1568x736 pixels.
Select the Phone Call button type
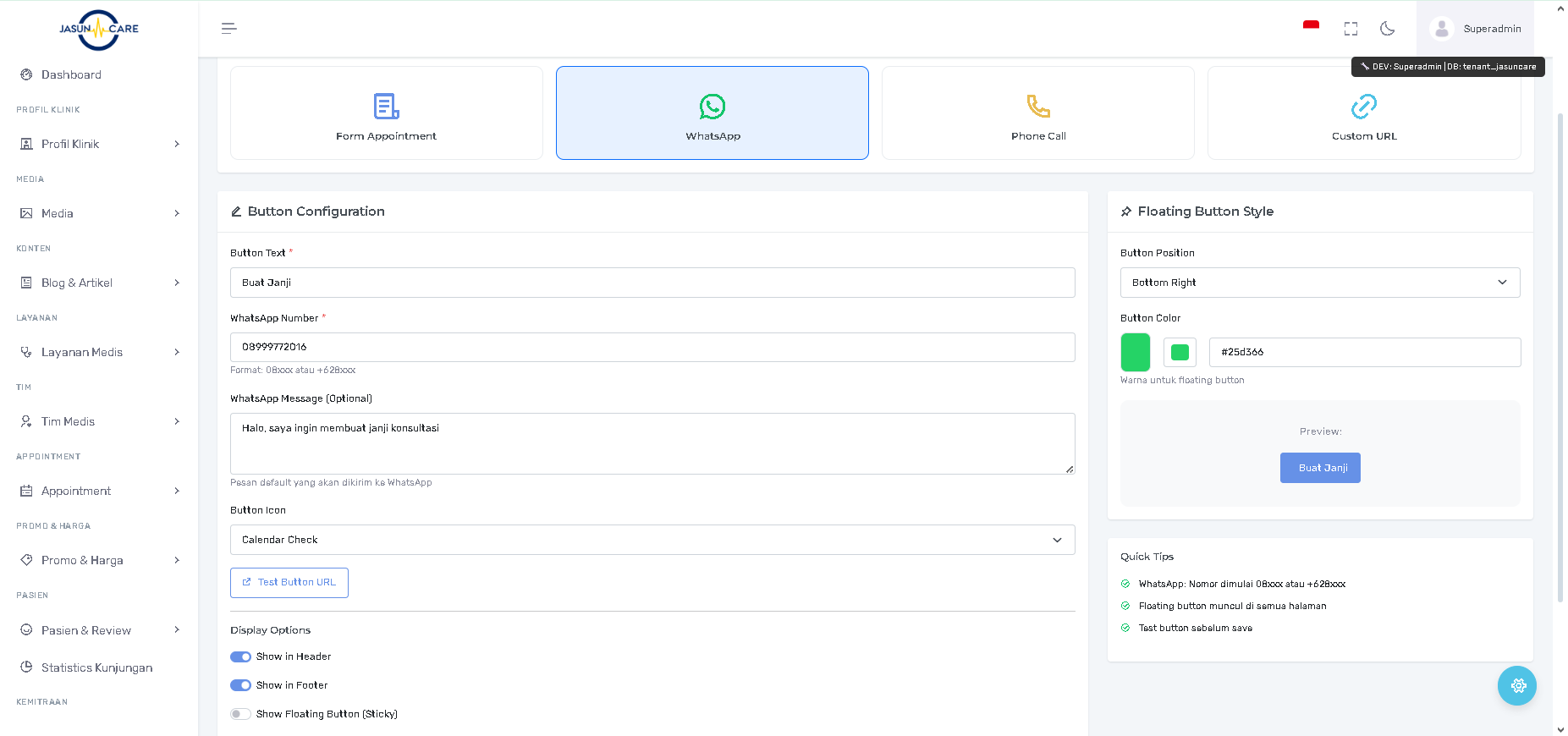click(x=1037, y=113)
